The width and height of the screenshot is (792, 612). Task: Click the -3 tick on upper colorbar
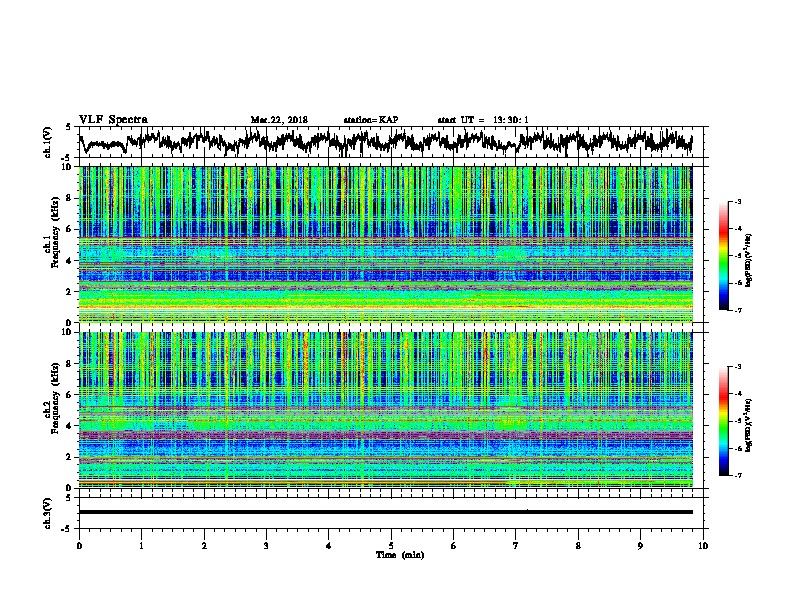(x=737, y=202)
